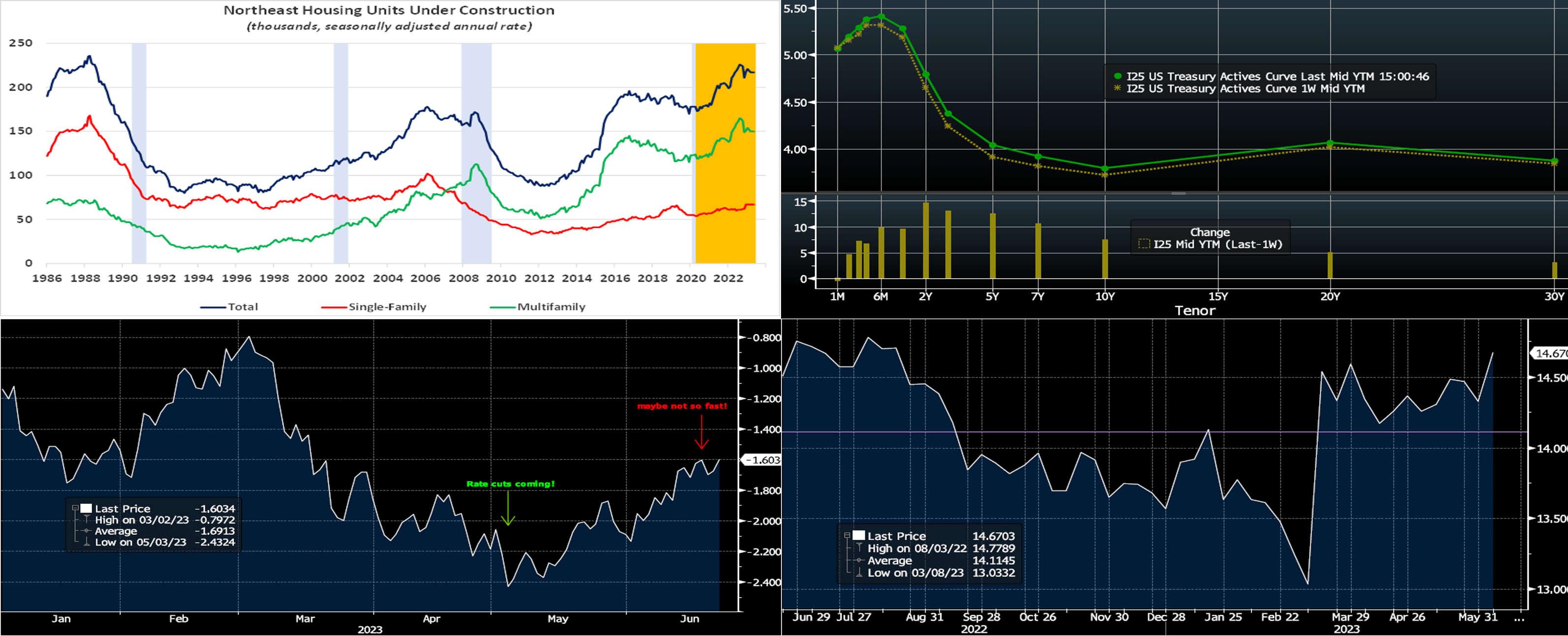Image resolution: width=1568 pixels, height=636 pixels.
Task: Select the 10Y tenor label on axis
Action: [1105, 297]
